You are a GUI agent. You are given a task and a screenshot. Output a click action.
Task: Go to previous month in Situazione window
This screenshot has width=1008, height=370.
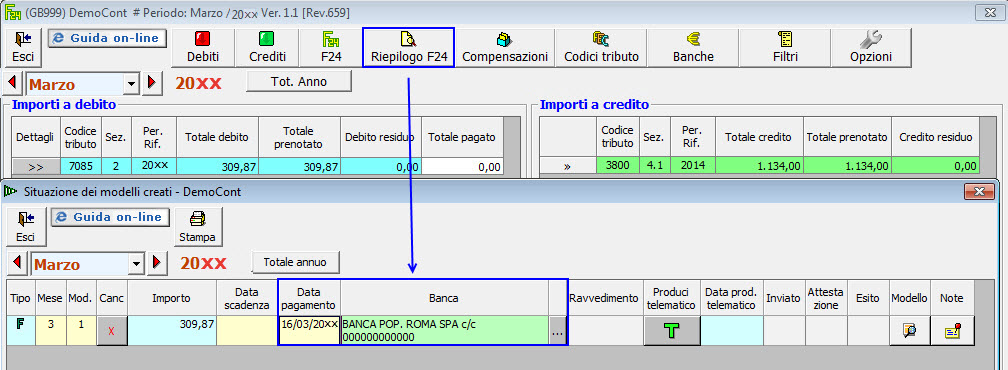coord(17,263)
